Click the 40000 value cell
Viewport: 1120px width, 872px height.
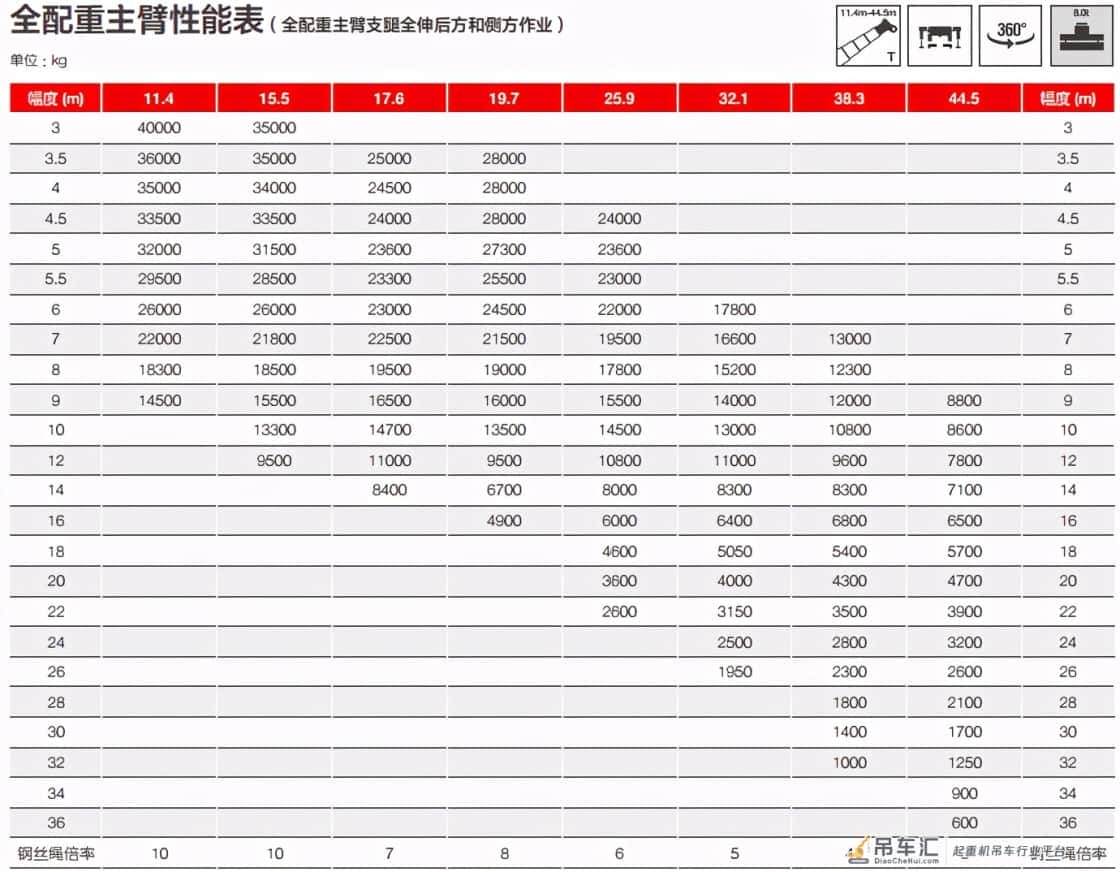pyautogui.click(x=159, y=128)
